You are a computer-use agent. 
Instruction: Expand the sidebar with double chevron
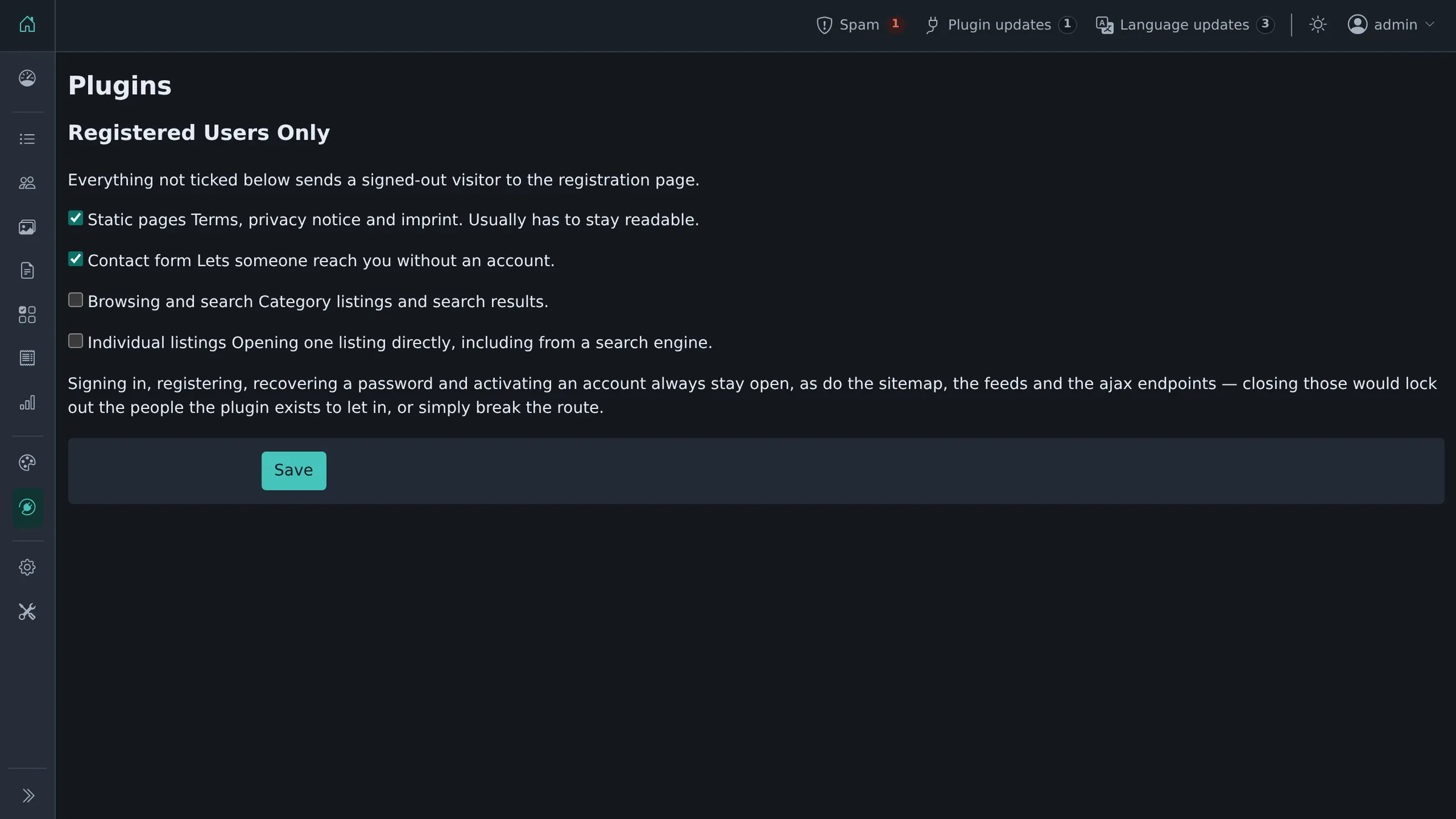tap(28, 795)
